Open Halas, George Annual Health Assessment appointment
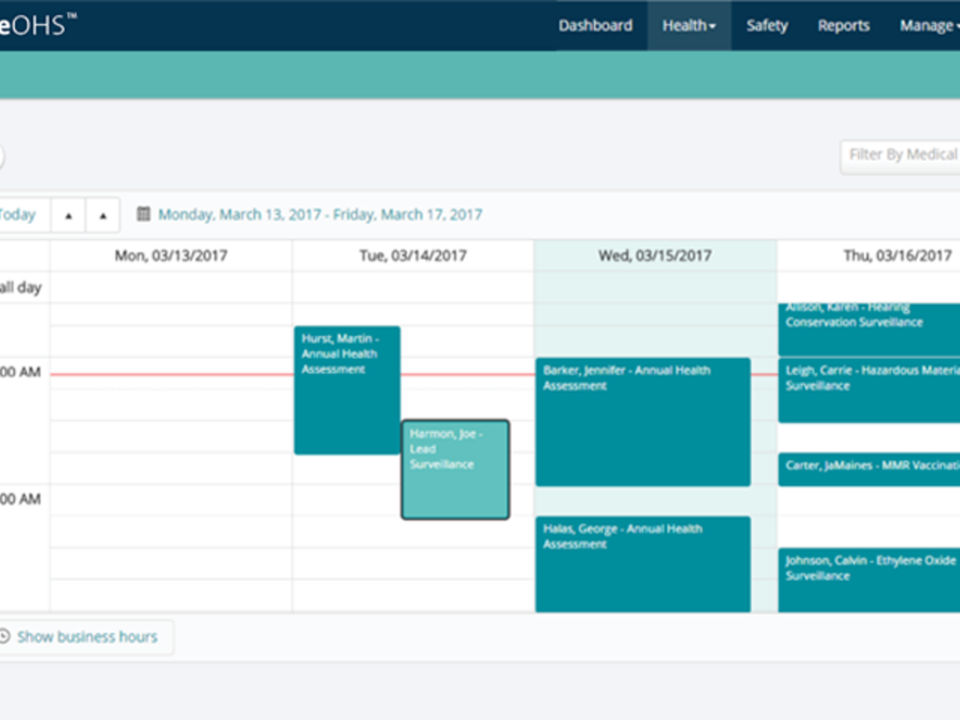This screenshot has width=960, height=720. pos(643,564)
